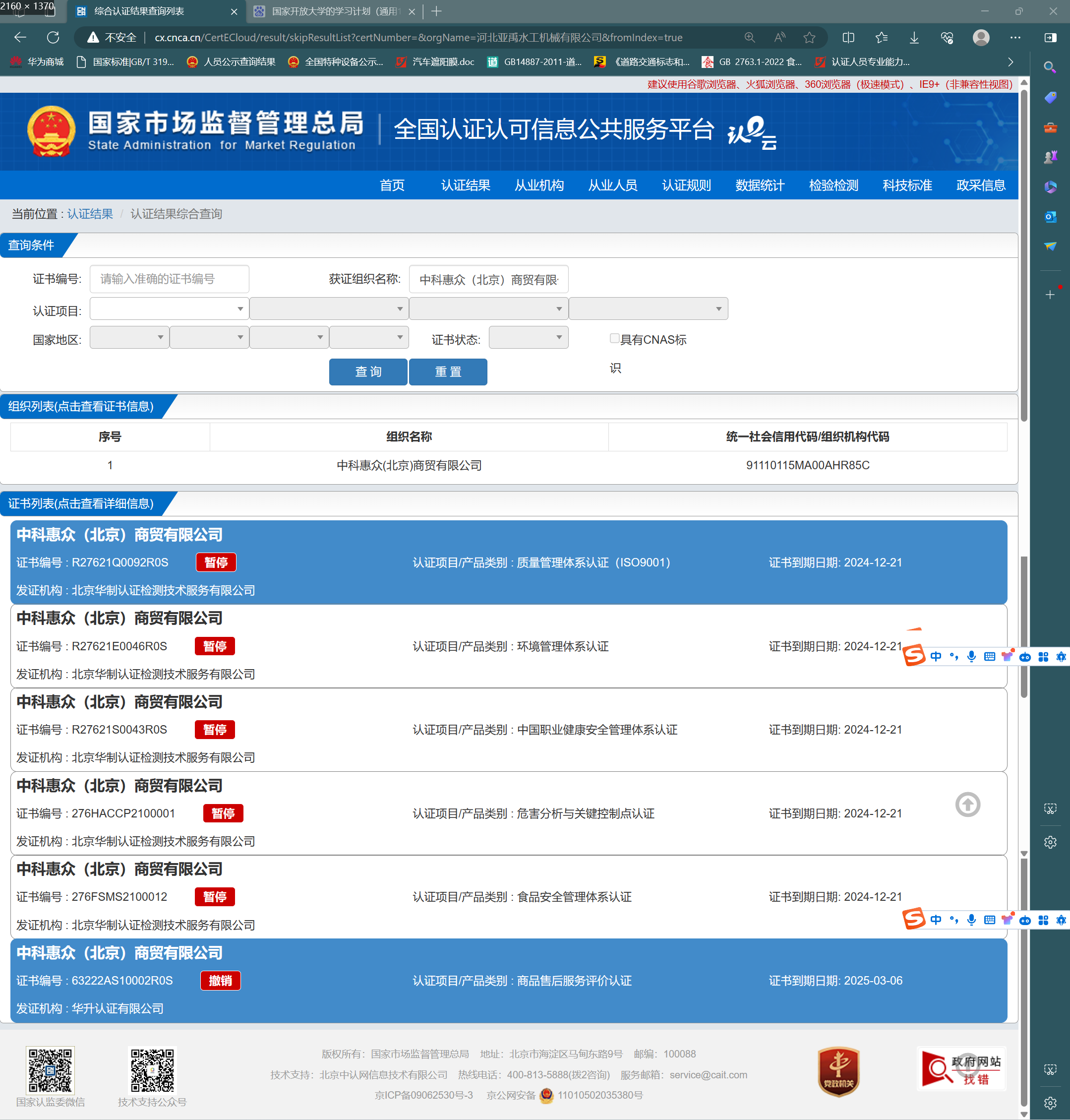Reload the page with refresh icon
The height and width of the screenshot is (1120, 1070).
[53, 38]
